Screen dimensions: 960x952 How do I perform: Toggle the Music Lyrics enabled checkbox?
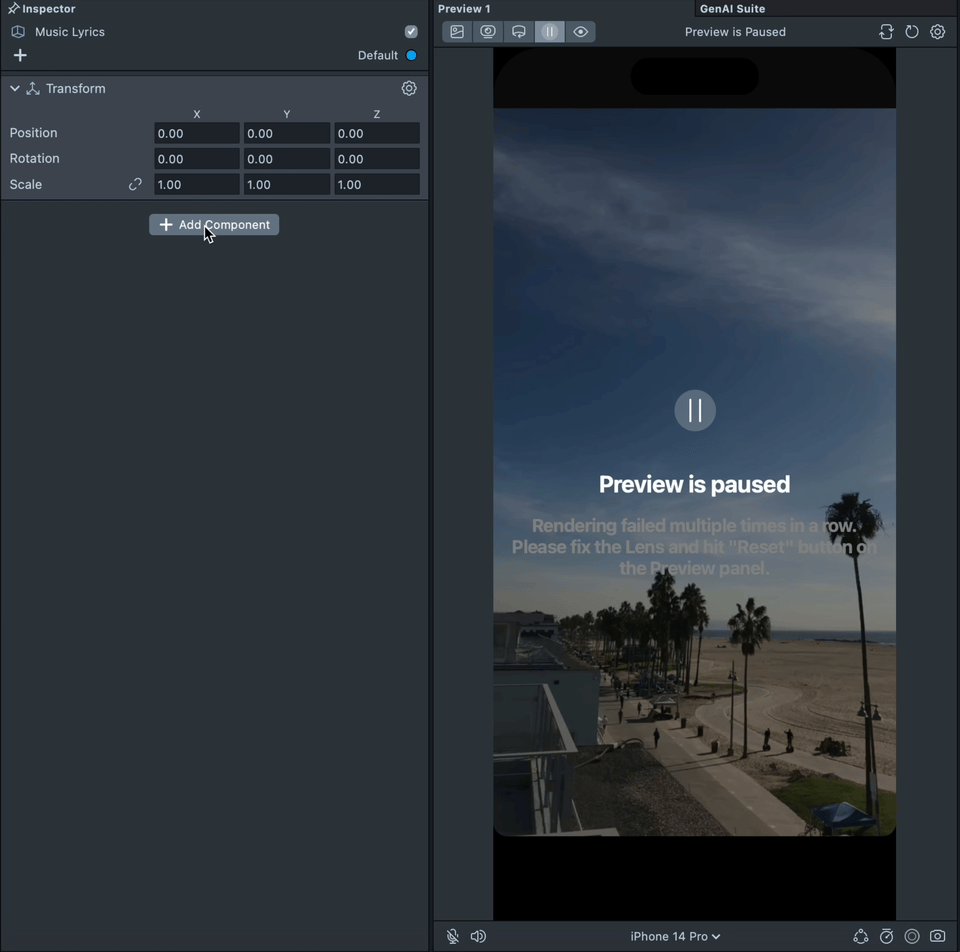click(411, 32)
